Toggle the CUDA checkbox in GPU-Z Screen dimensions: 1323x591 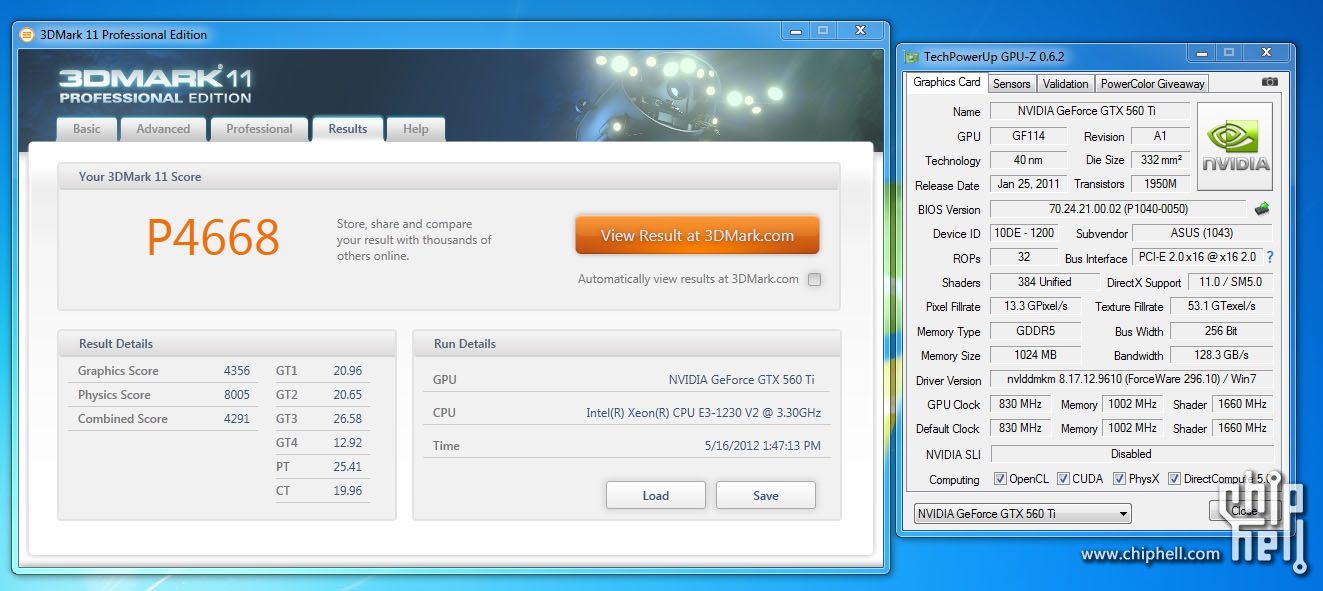[x=1063, y=479]
